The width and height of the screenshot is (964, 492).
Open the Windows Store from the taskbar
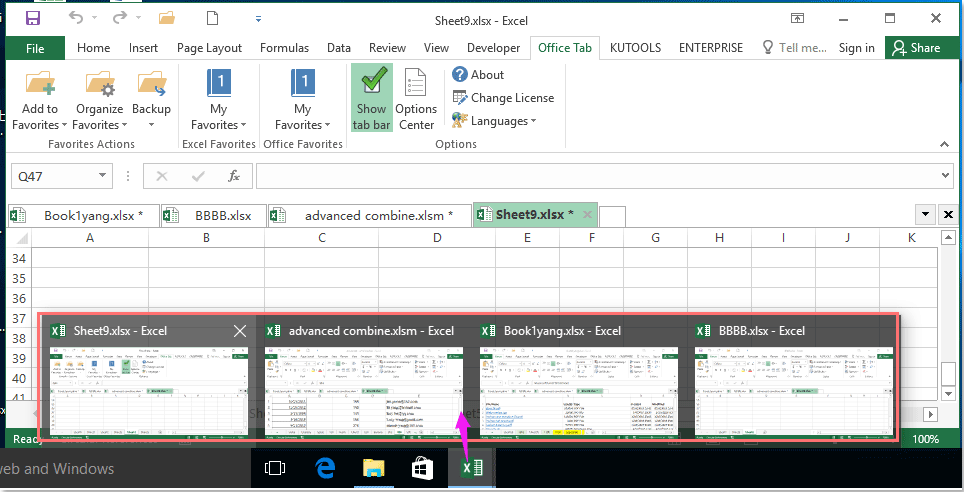tap(422, 469)
